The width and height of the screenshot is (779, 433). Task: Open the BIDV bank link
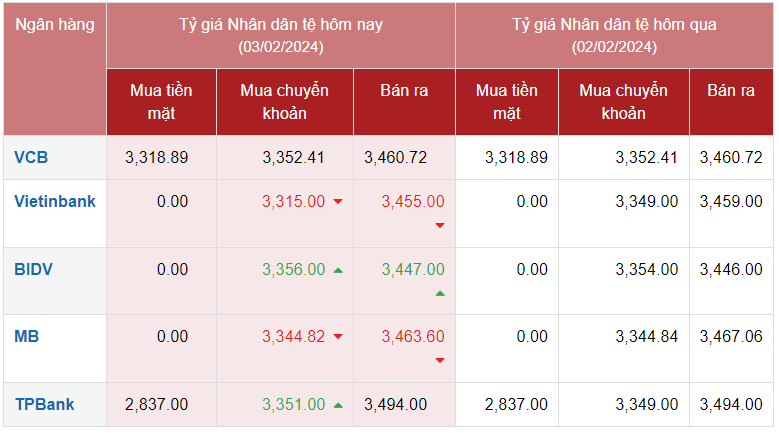[x=33, y=269]
